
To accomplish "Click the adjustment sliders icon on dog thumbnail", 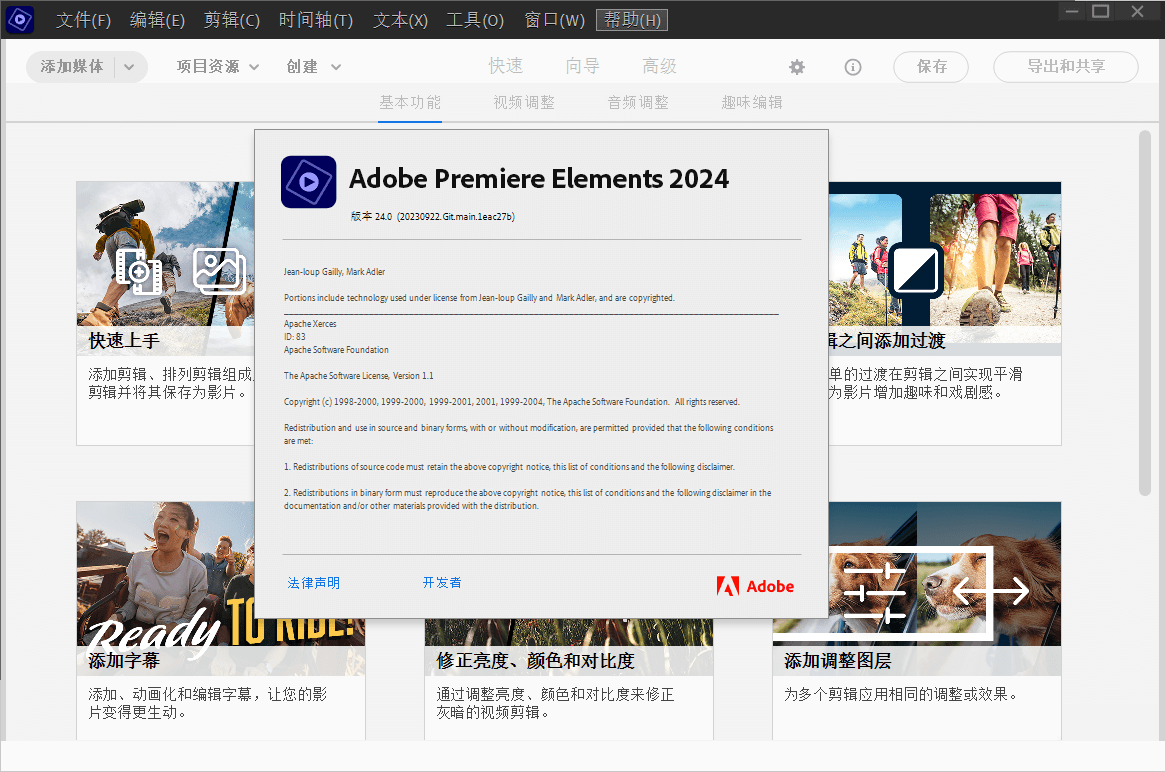I will click(x=874, y=592).
